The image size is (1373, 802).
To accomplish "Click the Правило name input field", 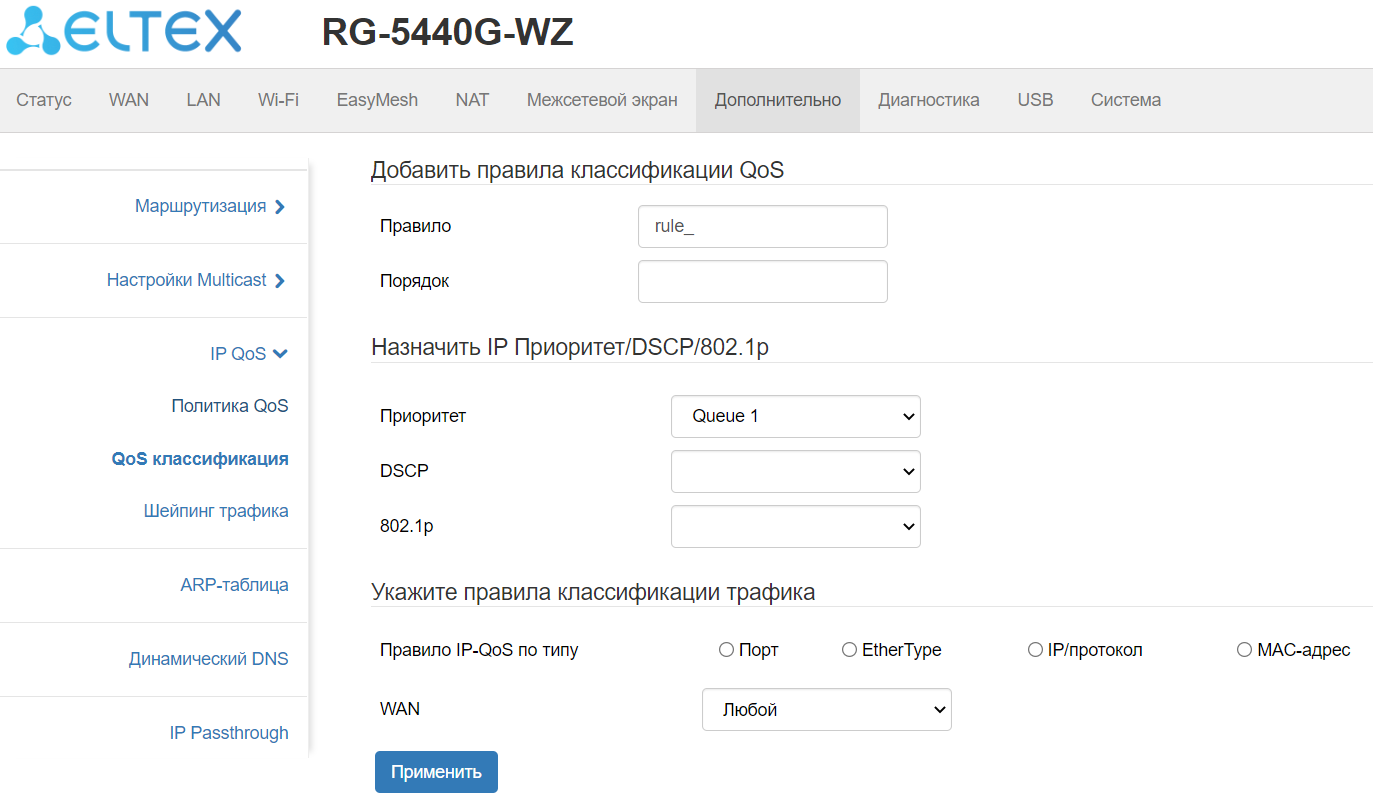I will click(x=762, y=226).
